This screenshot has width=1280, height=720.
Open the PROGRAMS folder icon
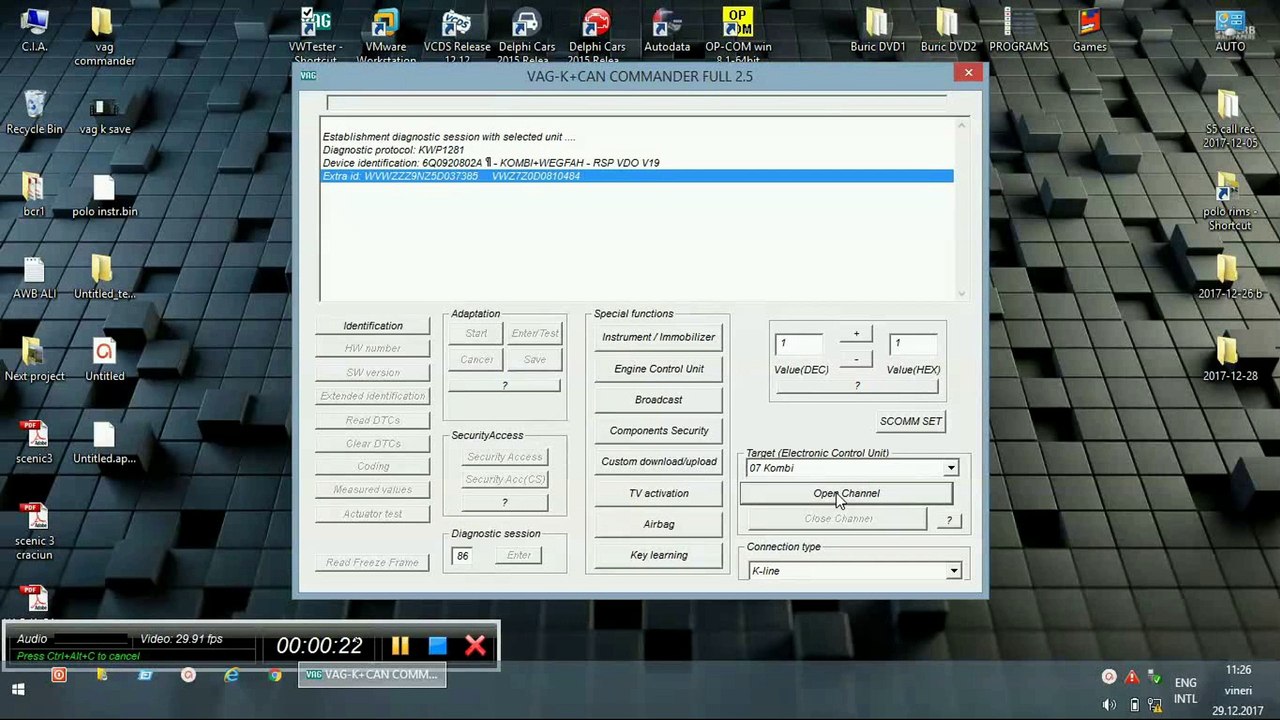tap(1019, 31)
